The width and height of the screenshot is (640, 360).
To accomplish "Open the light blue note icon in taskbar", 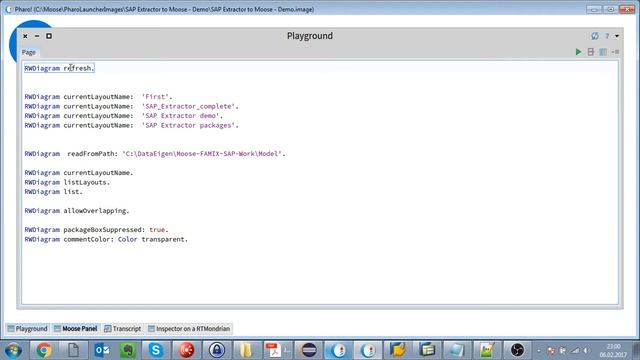I will coord(456,350).
